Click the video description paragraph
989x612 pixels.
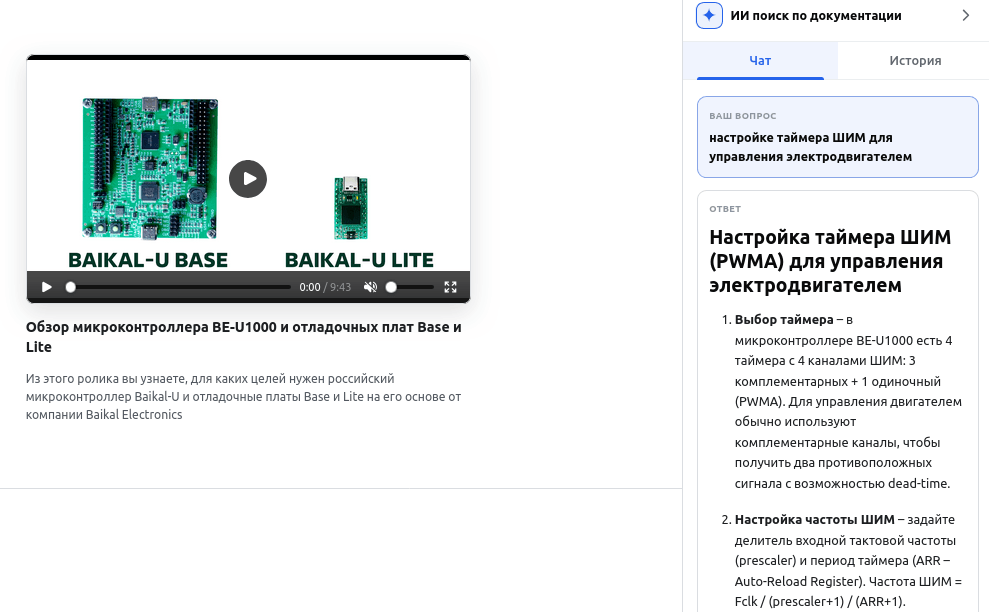pos(243,397)
